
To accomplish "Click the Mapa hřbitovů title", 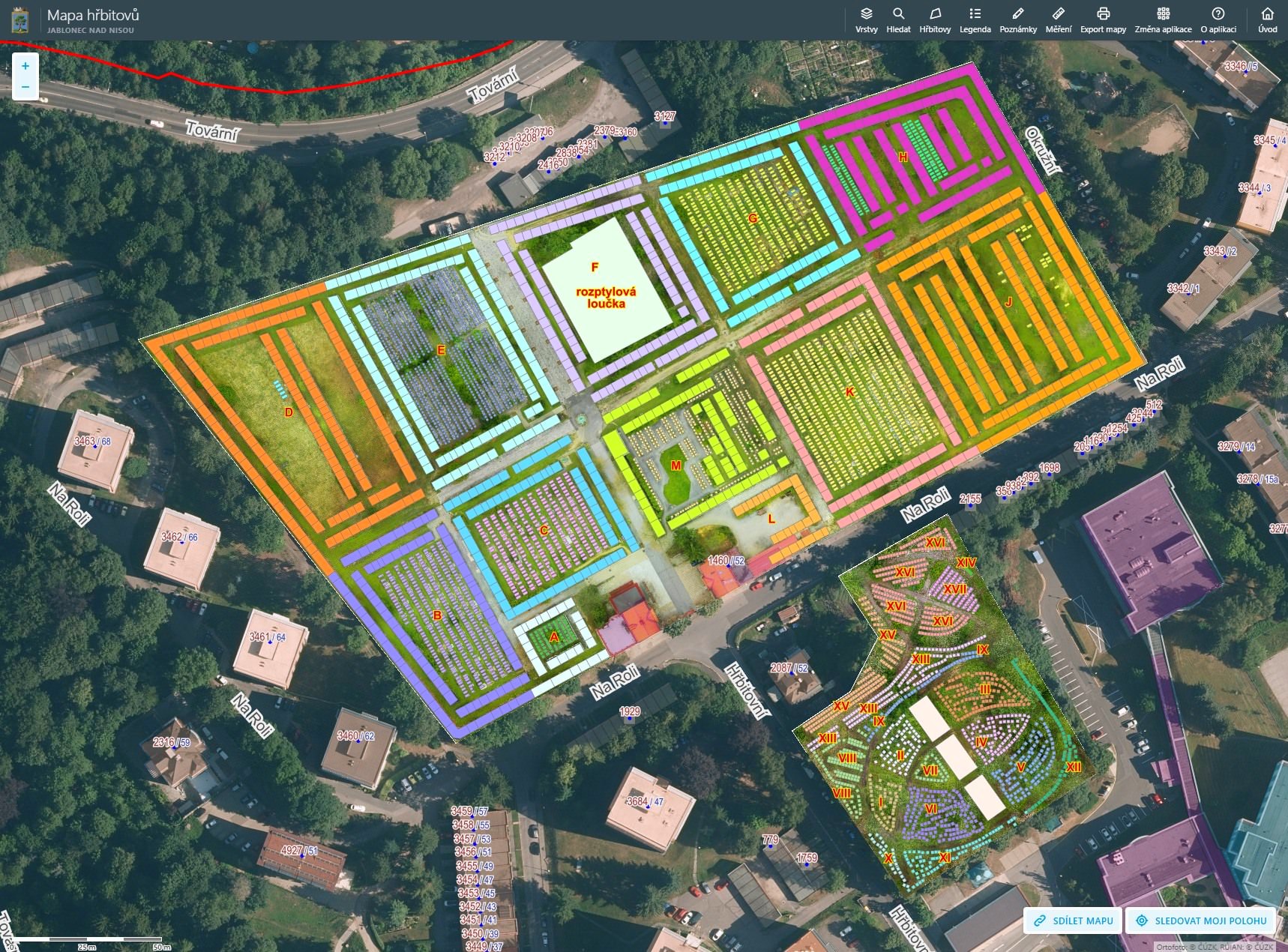I will click(93, 15).
